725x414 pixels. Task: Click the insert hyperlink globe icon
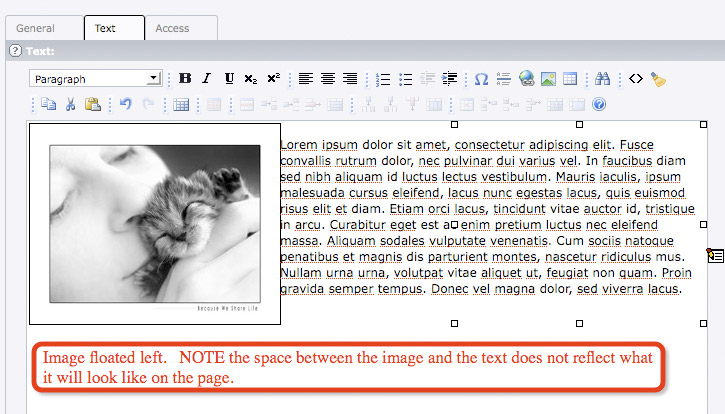coord(527,79)
